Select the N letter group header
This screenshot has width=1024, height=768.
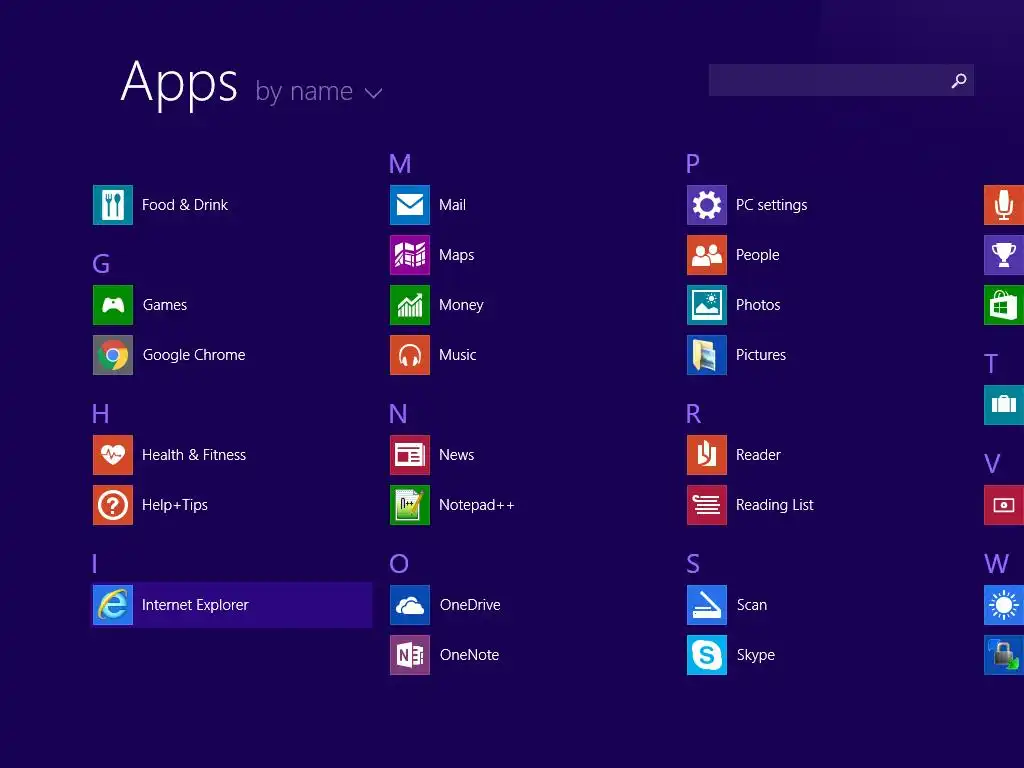tap(398, 413)
